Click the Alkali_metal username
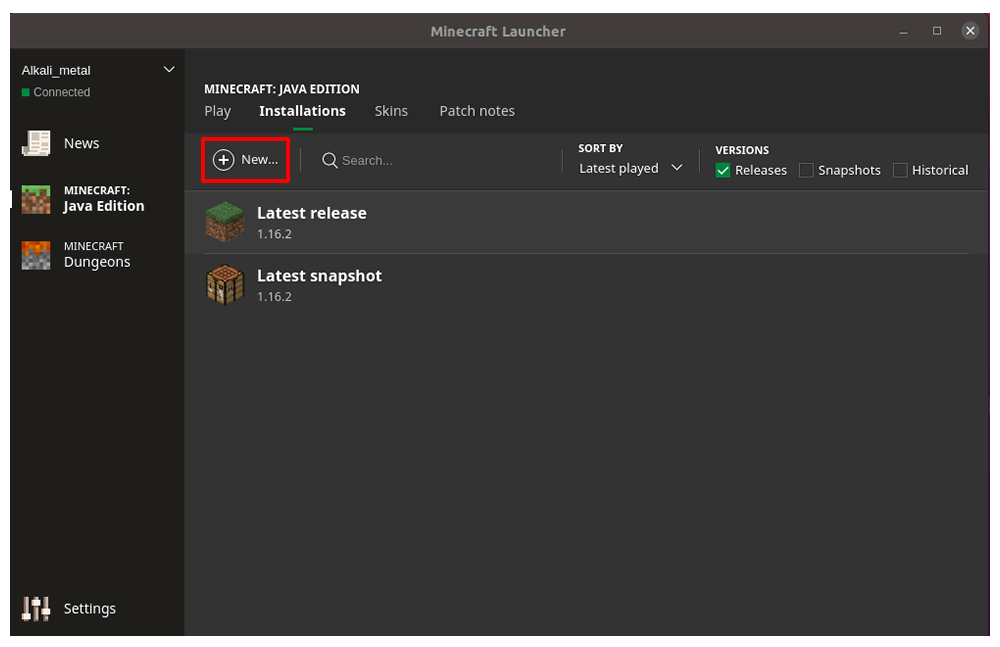Viewport: 1000px width, 647px height. [56, 71]
